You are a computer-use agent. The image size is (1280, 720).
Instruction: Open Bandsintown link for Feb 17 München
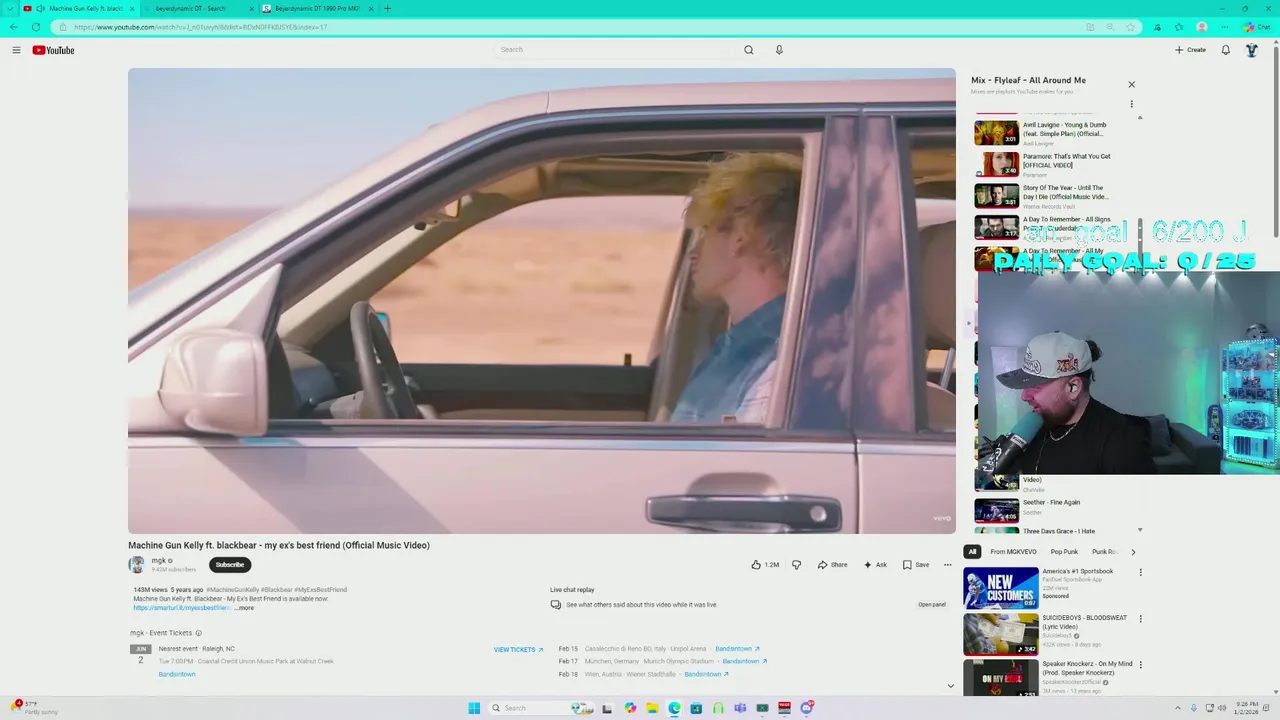744,661
